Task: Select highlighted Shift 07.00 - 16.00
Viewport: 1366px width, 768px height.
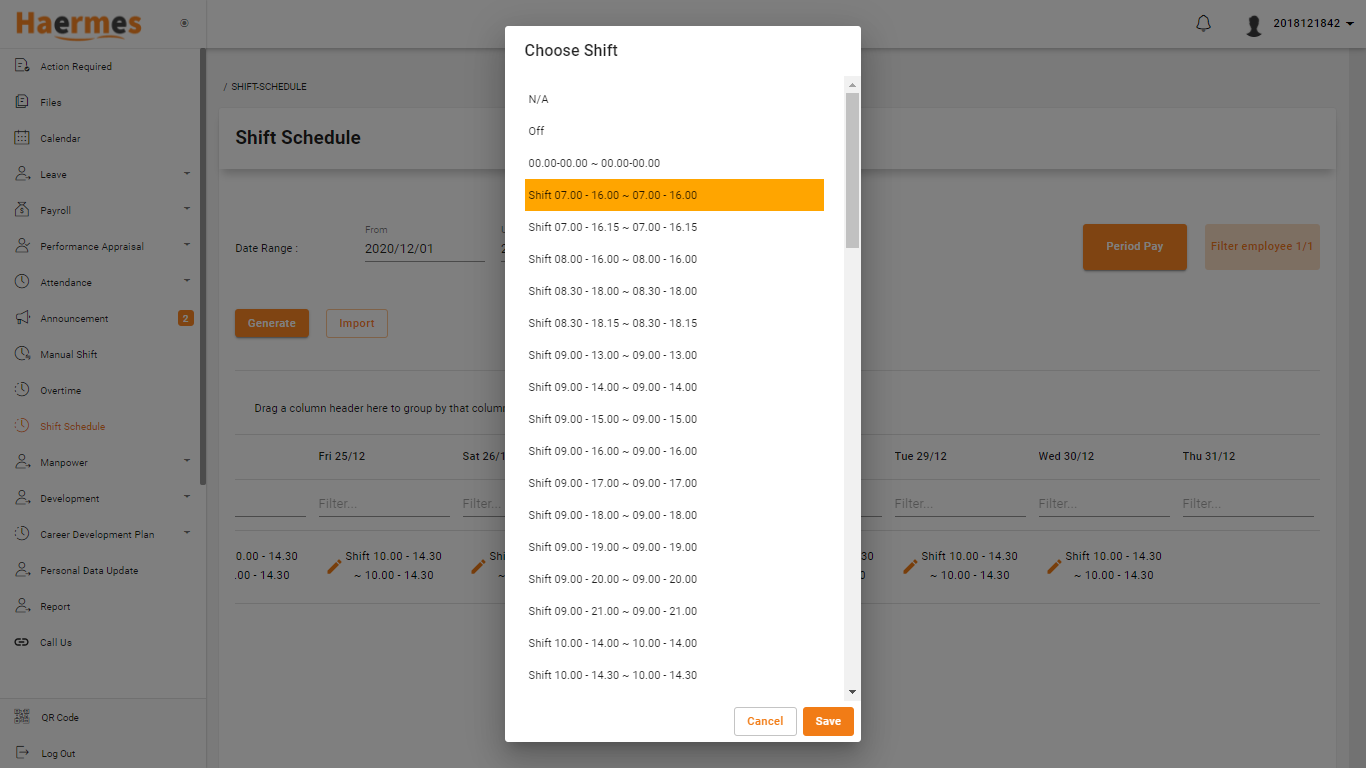Action: pos(674,195)
